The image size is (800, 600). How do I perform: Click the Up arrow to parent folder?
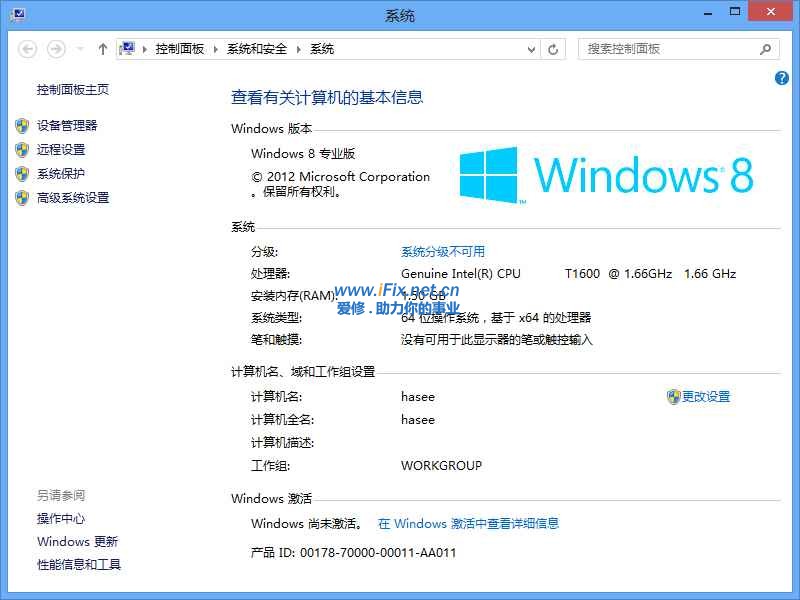tap(102, 49)
